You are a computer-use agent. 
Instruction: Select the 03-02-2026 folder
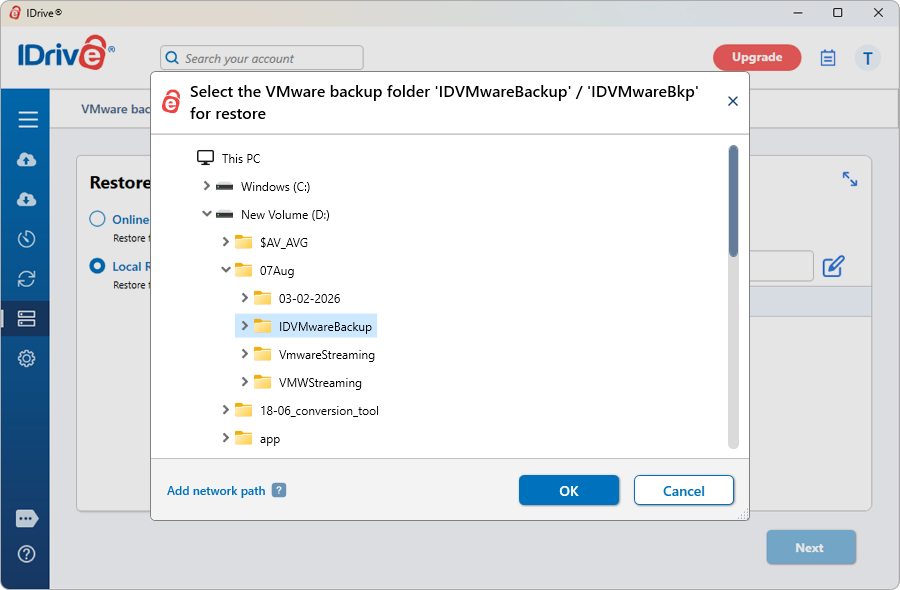click(297, 298)
